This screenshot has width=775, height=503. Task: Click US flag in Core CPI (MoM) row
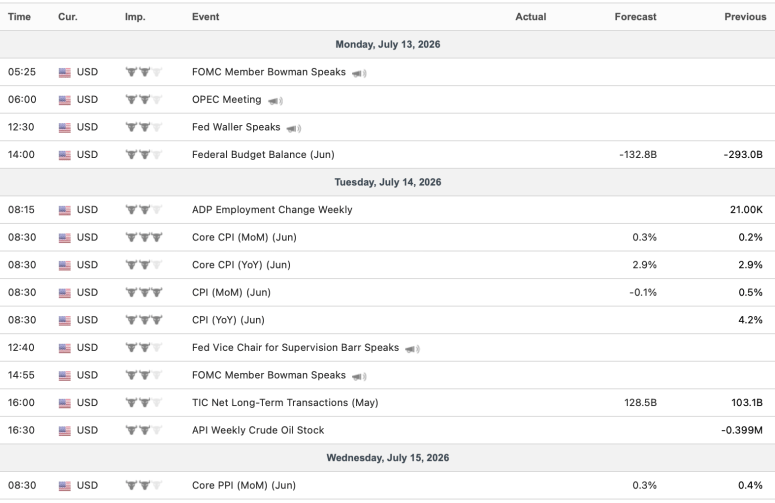(65, 238)
